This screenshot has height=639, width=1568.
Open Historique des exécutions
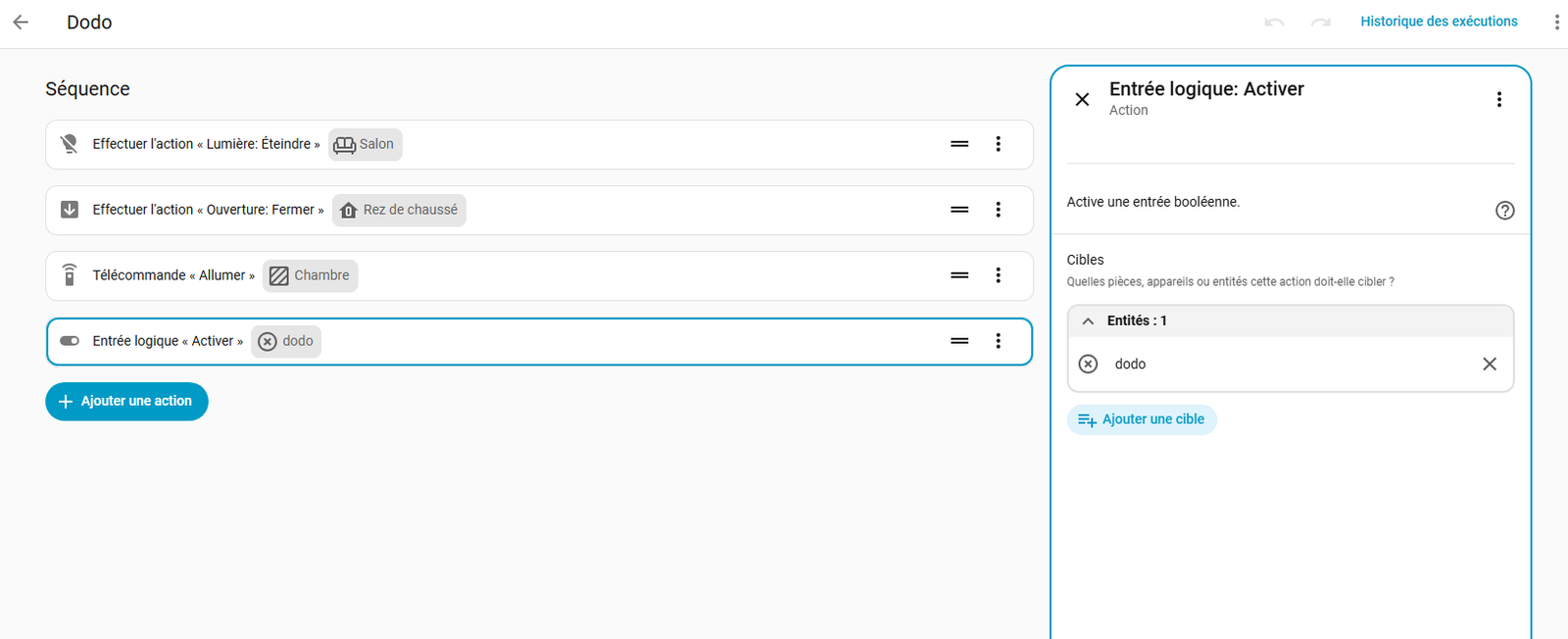[1438, 22]
